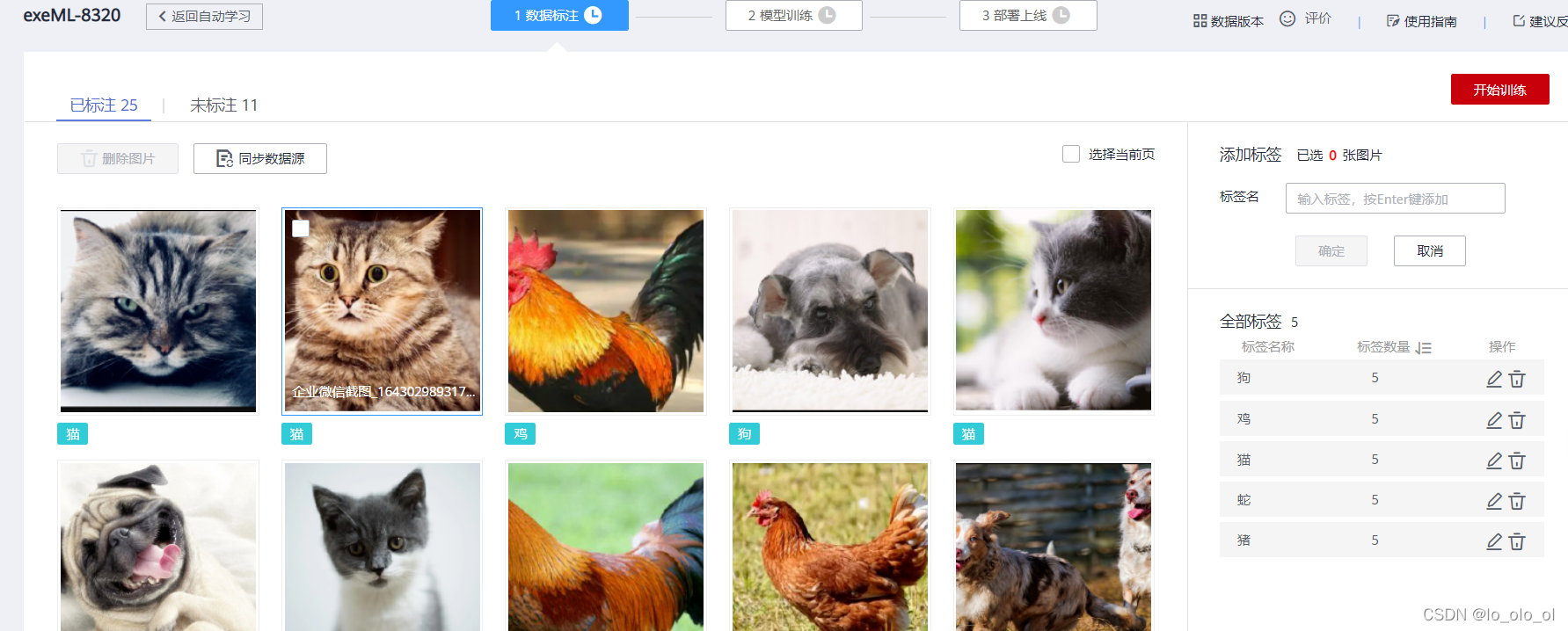The width and height of the screenshot is (1568, 631).
Task: Select gray-white kitten image in first row
Action: pos(1054,311)
